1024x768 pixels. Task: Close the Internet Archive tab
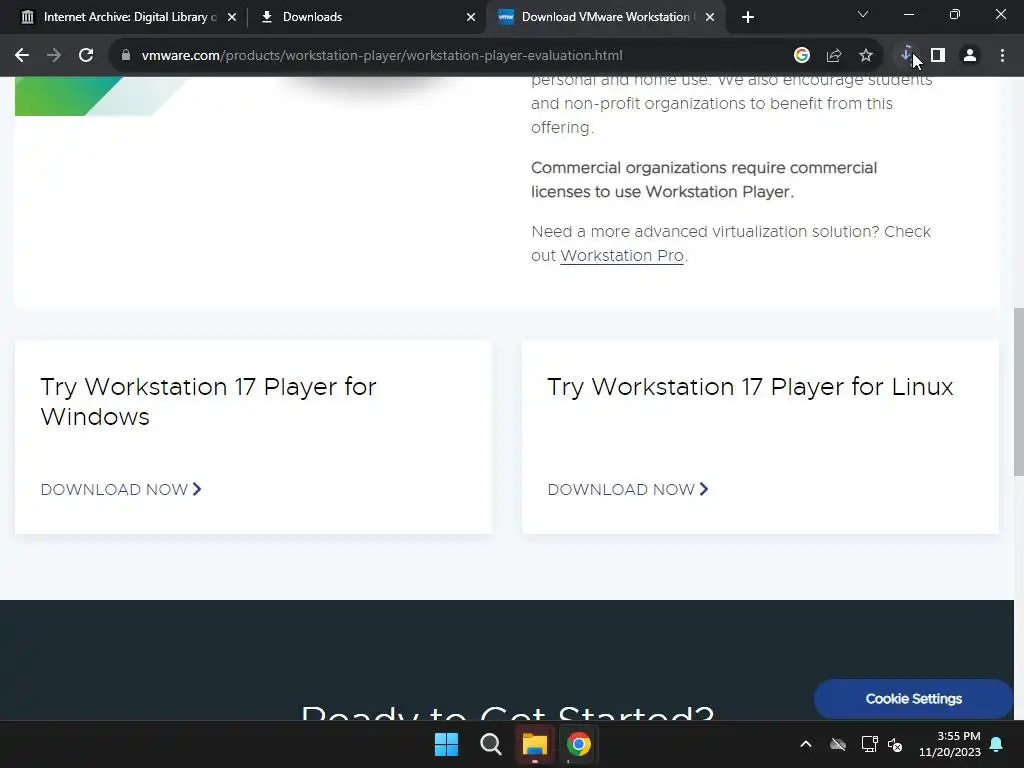click(232, 17)
